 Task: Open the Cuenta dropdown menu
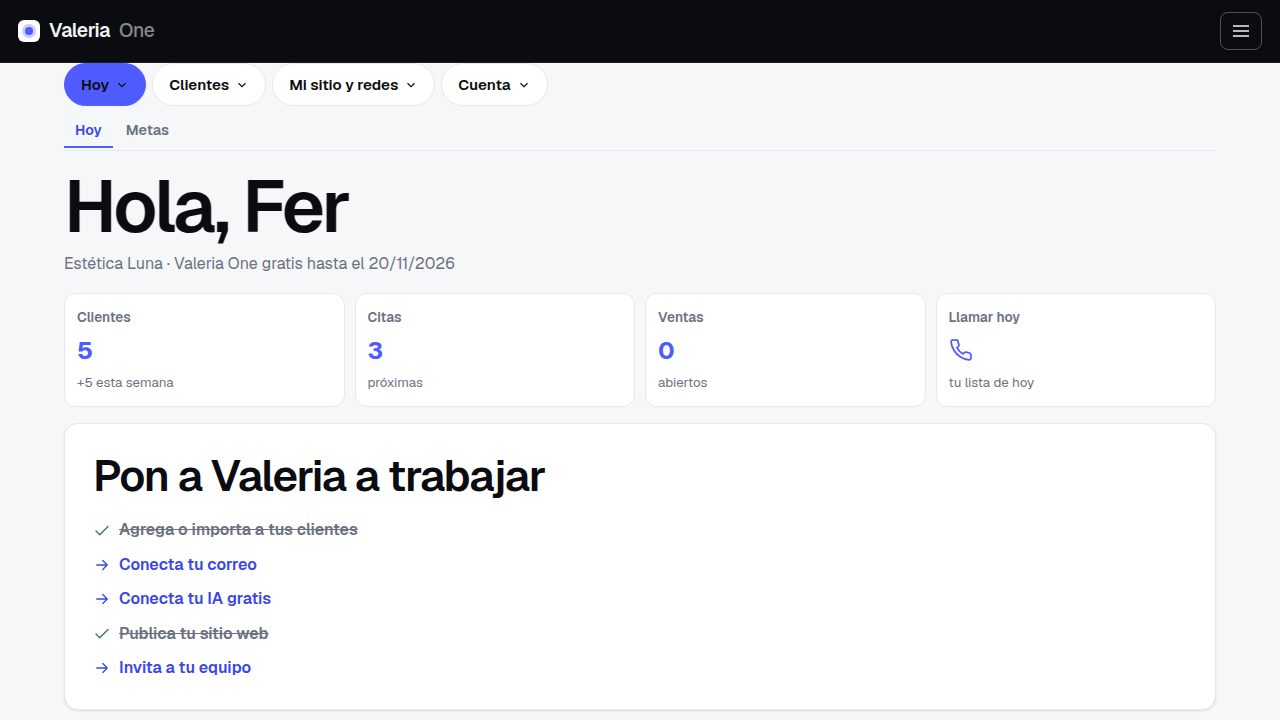click(494, 85)
